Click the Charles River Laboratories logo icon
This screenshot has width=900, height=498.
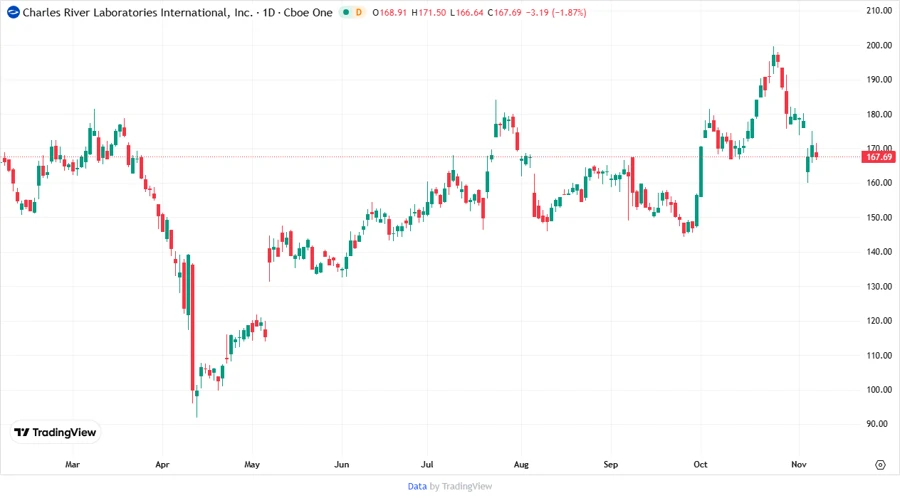[13, 12]
